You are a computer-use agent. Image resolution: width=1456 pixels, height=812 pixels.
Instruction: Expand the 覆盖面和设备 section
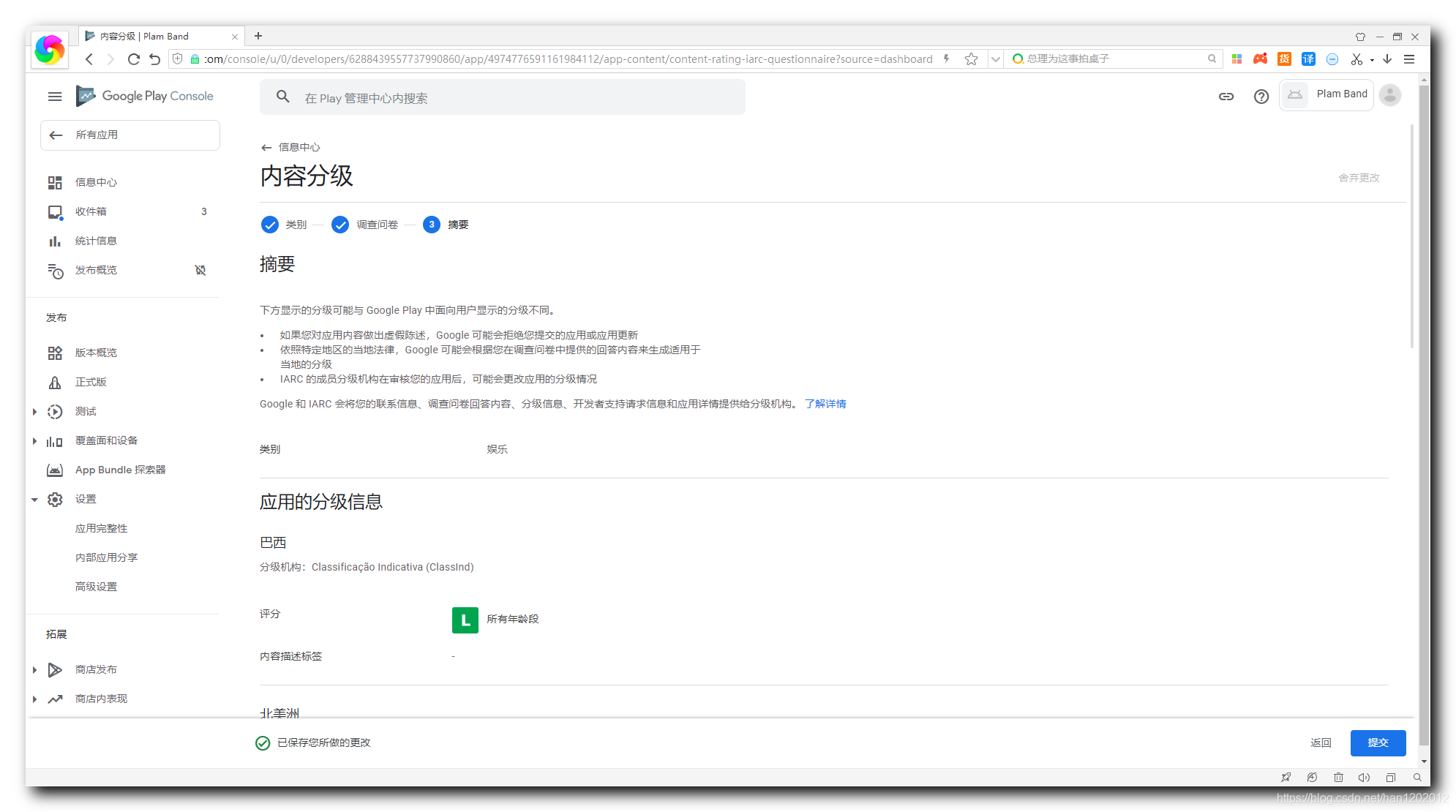[x=34, y=441]
